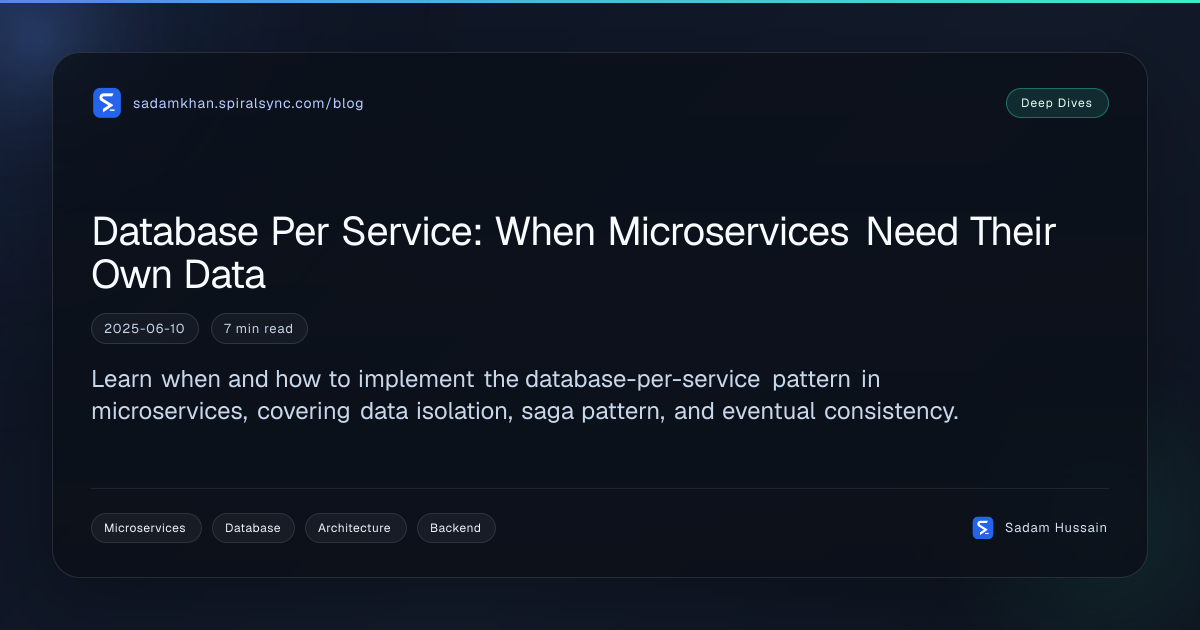Click the author name Sadam Hussain
1200x630 pixels.
point(1056,528)
